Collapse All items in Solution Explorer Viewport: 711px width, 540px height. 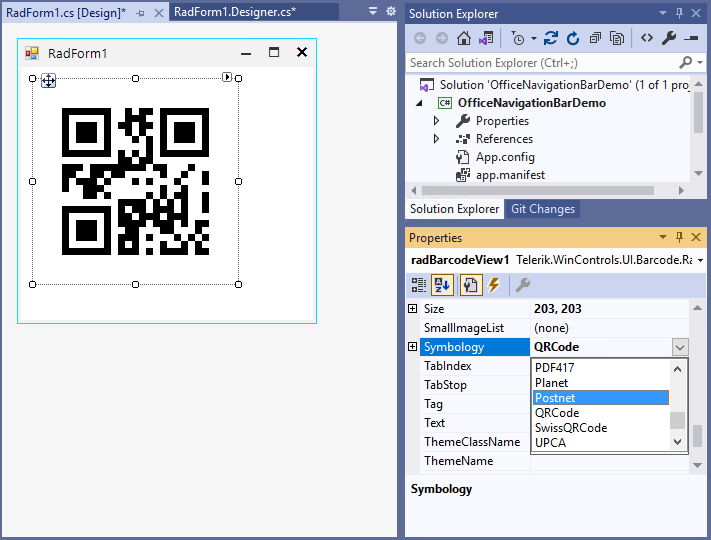click(595, 39)
